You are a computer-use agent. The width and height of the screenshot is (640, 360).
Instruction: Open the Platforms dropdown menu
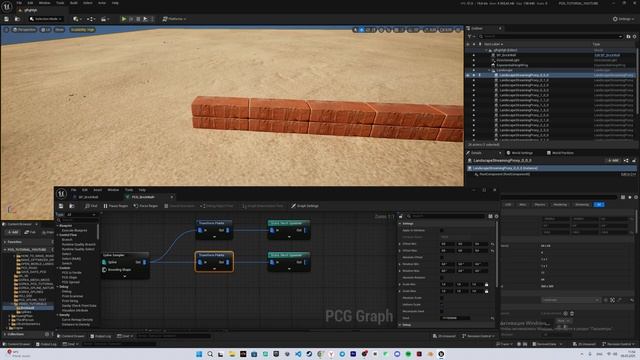[x=174, y=19]
